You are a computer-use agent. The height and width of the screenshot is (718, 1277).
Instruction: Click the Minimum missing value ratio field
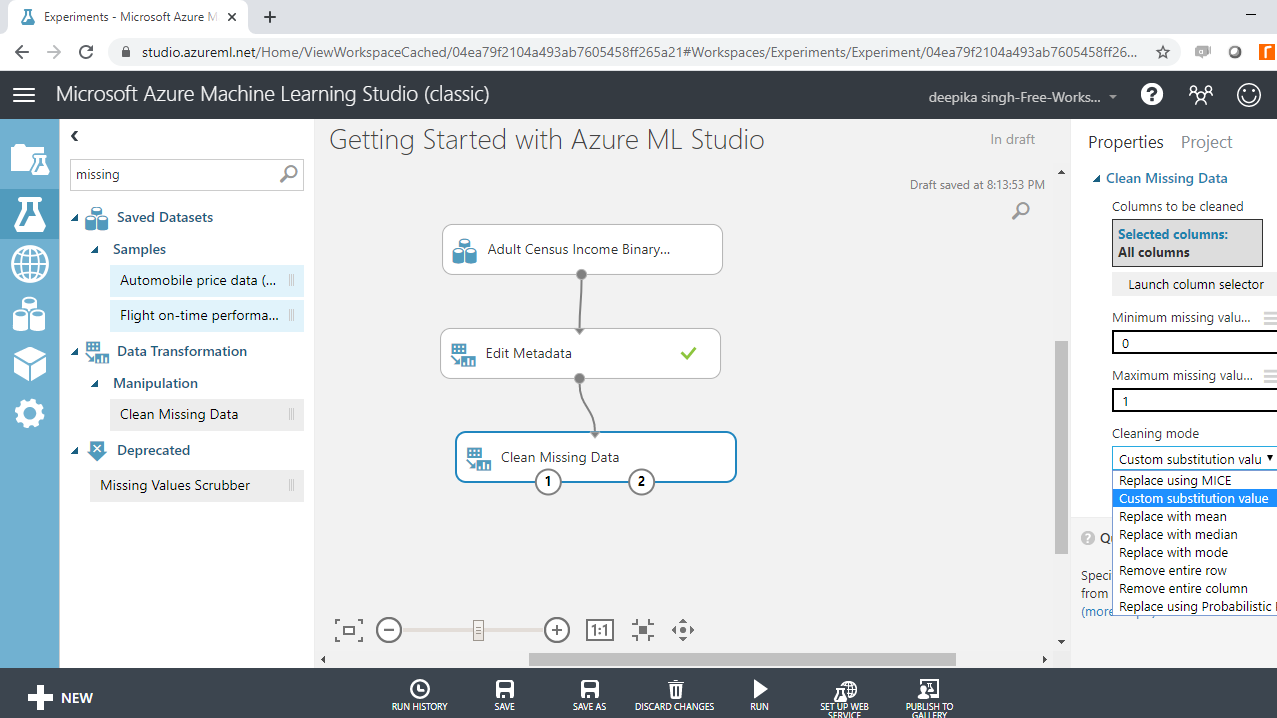click(1194, 343)
